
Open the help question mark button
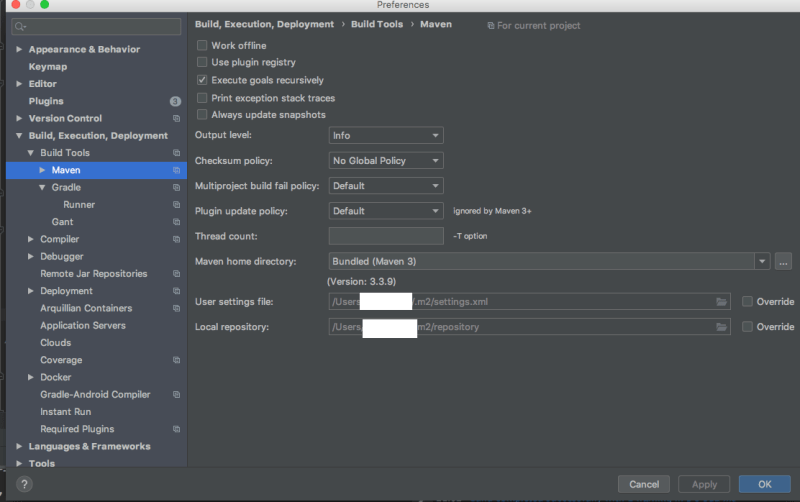pyautogui.click(x=24, y=484)
